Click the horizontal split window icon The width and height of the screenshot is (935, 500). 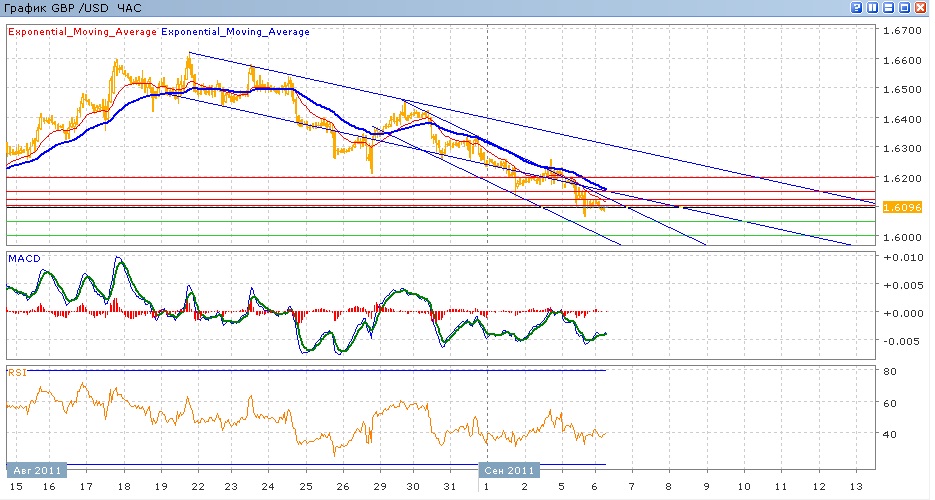click(x=889, y=8)
